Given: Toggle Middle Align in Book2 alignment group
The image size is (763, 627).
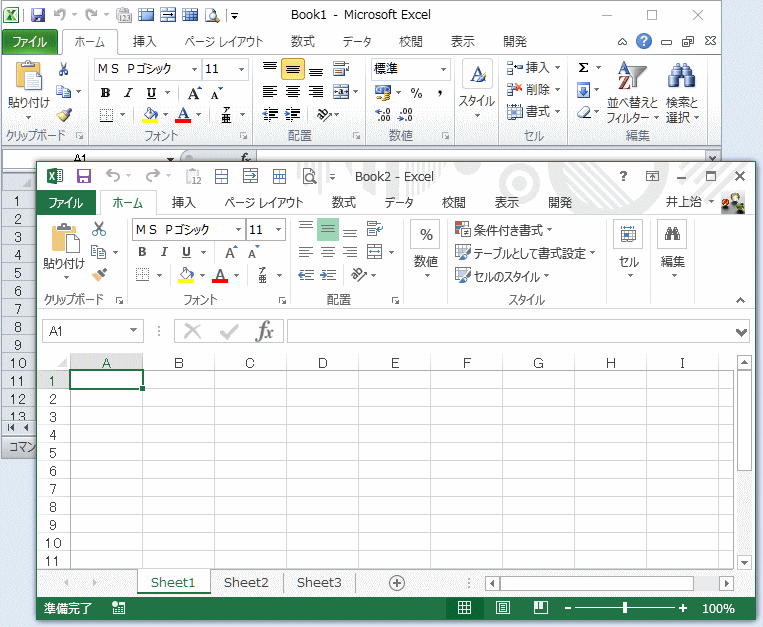Looking at the screenshot, I should (328, 229).
